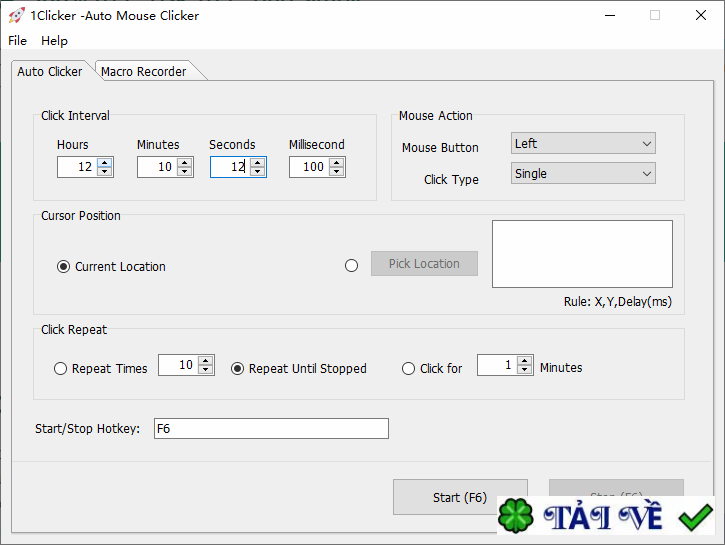Open the Mouse Button dropdown

point(583,144)
